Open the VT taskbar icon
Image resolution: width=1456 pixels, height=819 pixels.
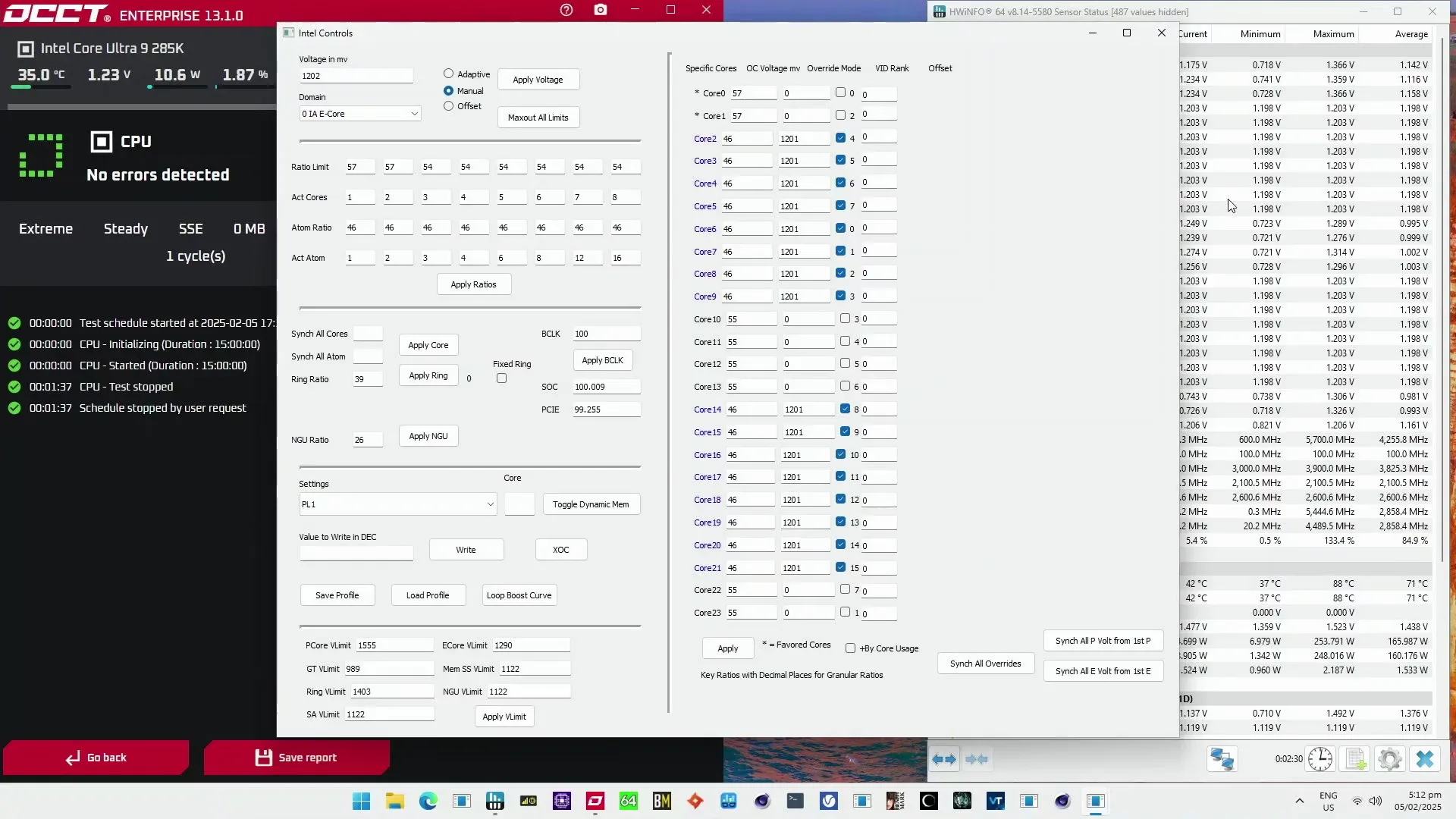[996, 801]
